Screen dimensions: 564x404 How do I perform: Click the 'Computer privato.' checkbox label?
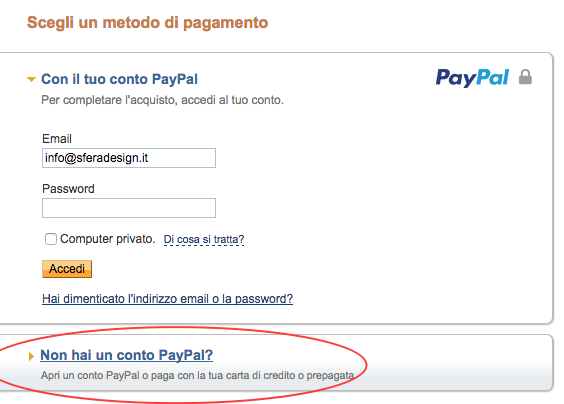tap(108, 239)
